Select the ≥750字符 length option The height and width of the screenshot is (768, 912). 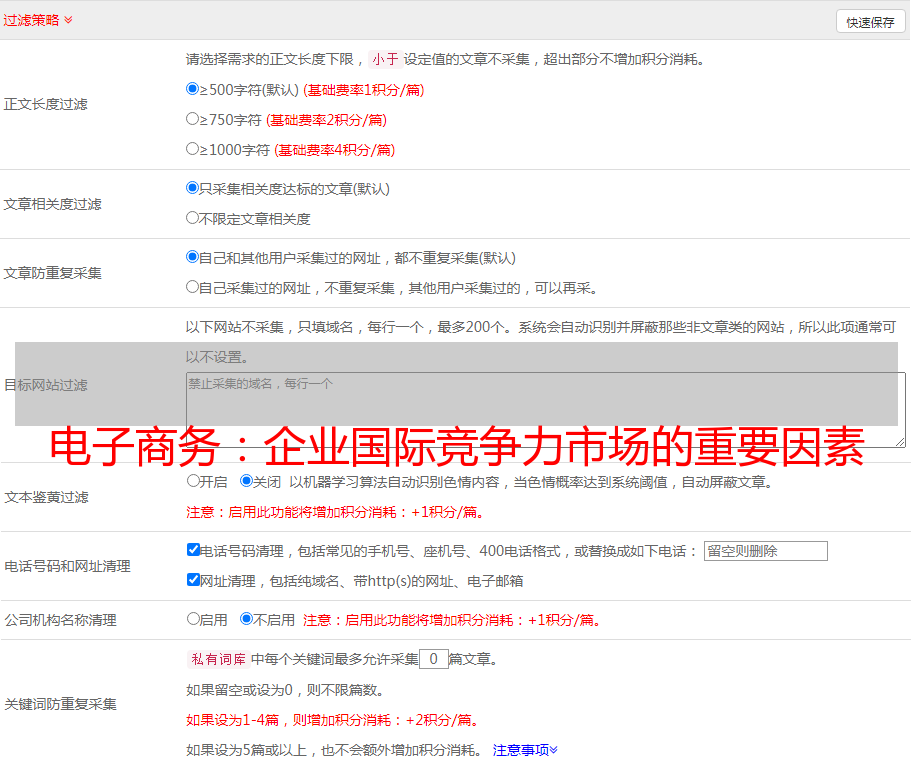[x=193, y=119]
